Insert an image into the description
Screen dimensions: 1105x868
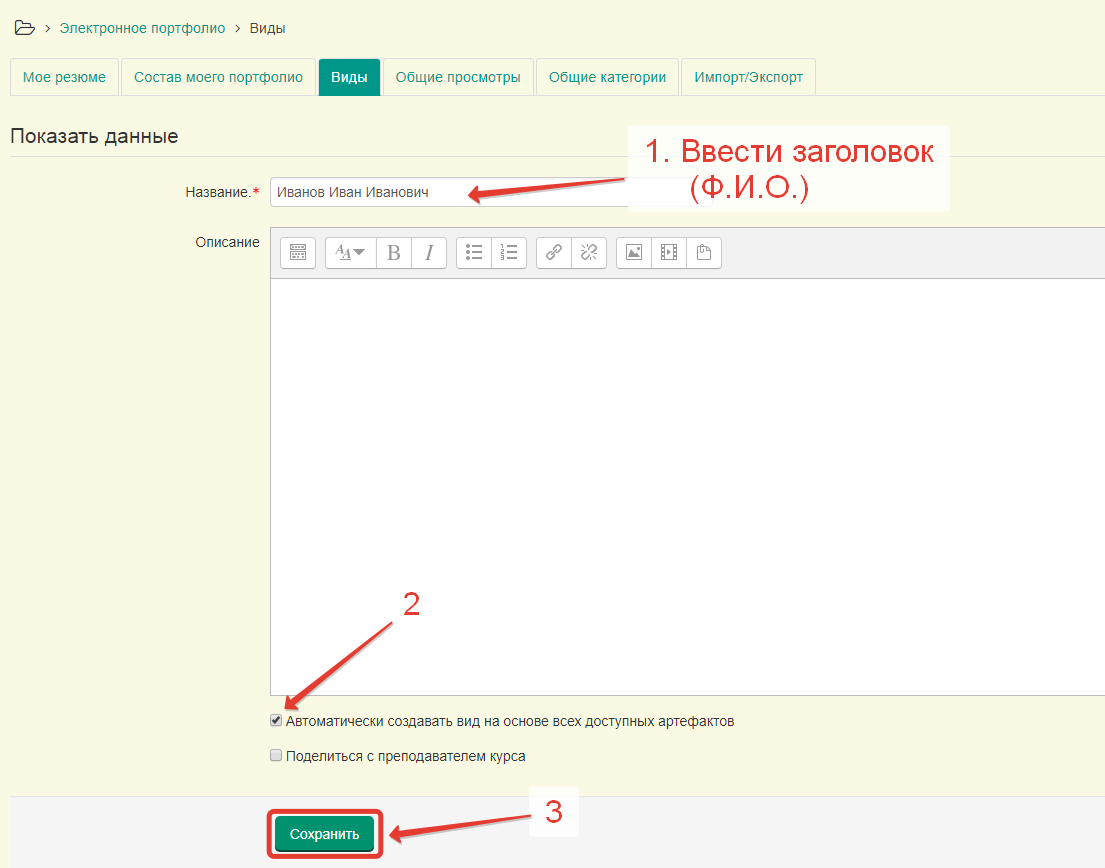(x=633, y=253)
